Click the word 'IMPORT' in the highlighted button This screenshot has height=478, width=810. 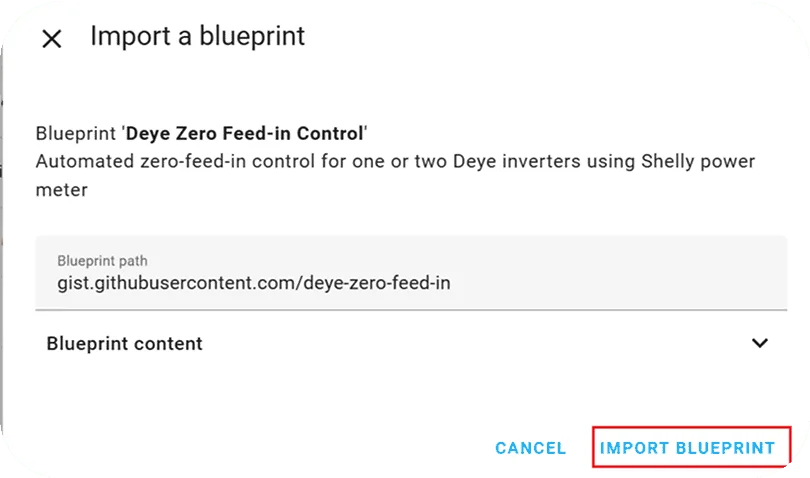pos(634,448)
